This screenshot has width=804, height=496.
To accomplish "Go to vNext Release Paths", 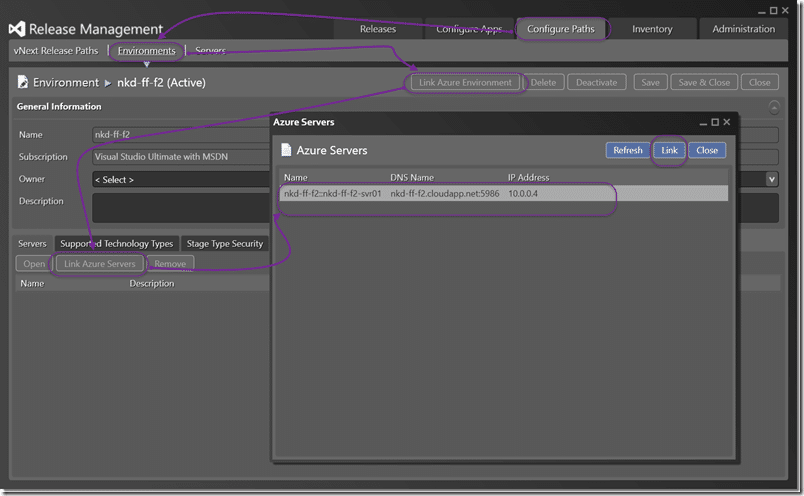I will click(x=56, y=51).
